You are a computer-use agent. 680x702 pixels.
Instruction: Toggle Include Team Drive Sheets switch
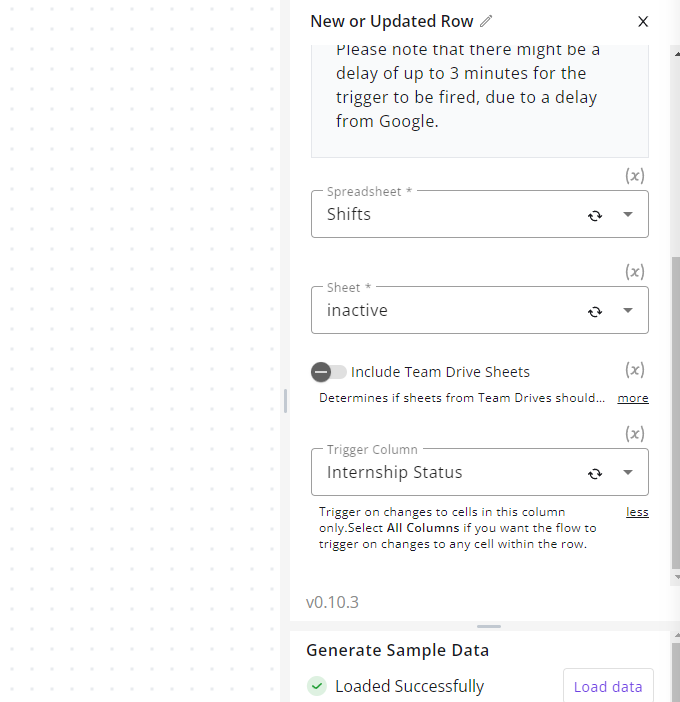coord(329,372)
